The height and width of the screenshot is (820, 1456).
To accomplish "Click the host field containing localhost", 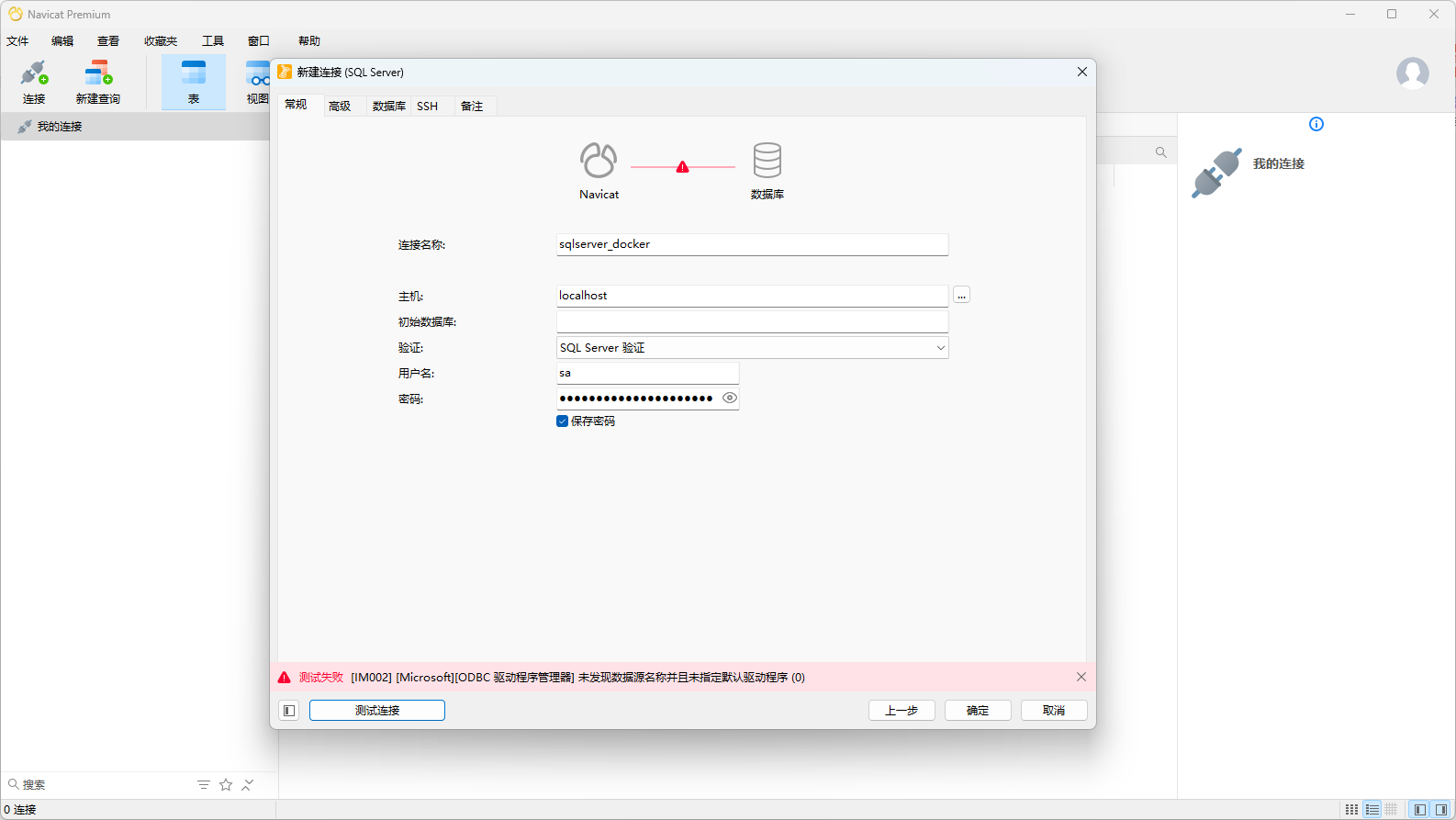I will (752, 296).
